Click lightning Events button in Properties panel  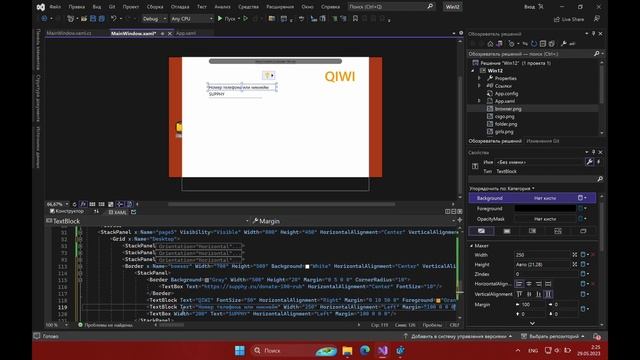point(598,162)
